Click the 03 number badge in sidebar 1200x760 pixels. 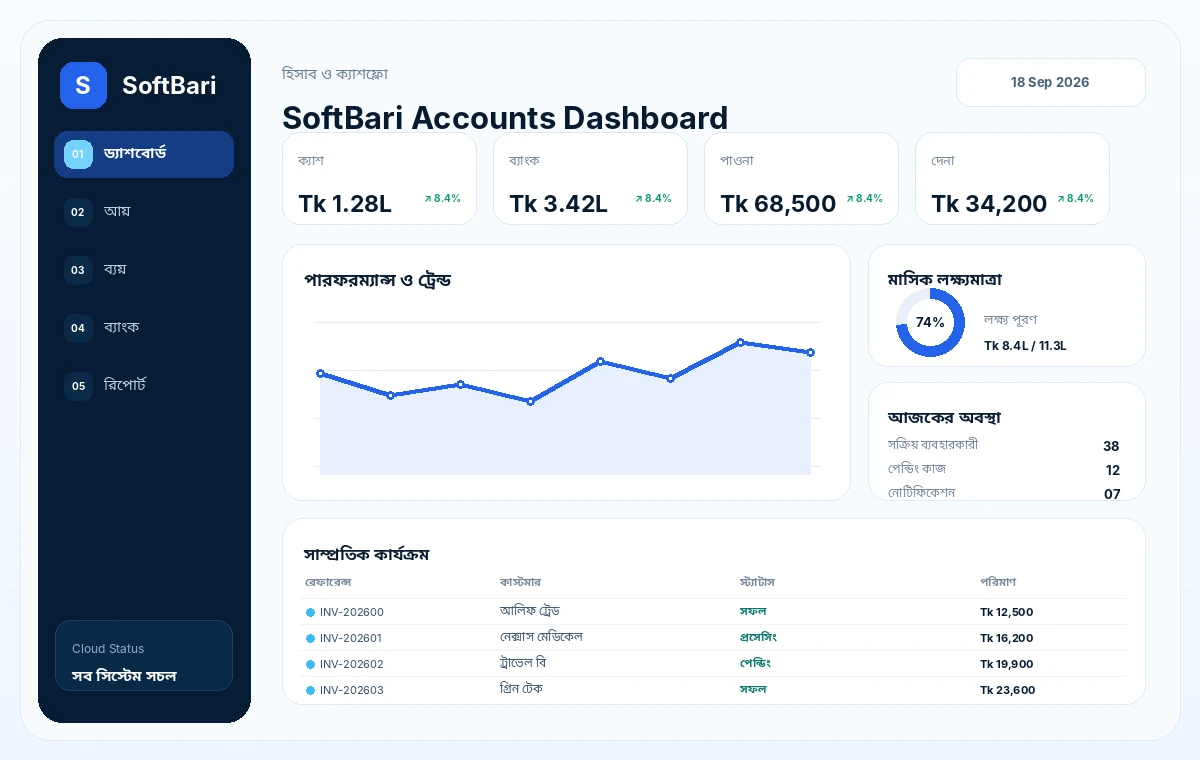tap(78, 270)
